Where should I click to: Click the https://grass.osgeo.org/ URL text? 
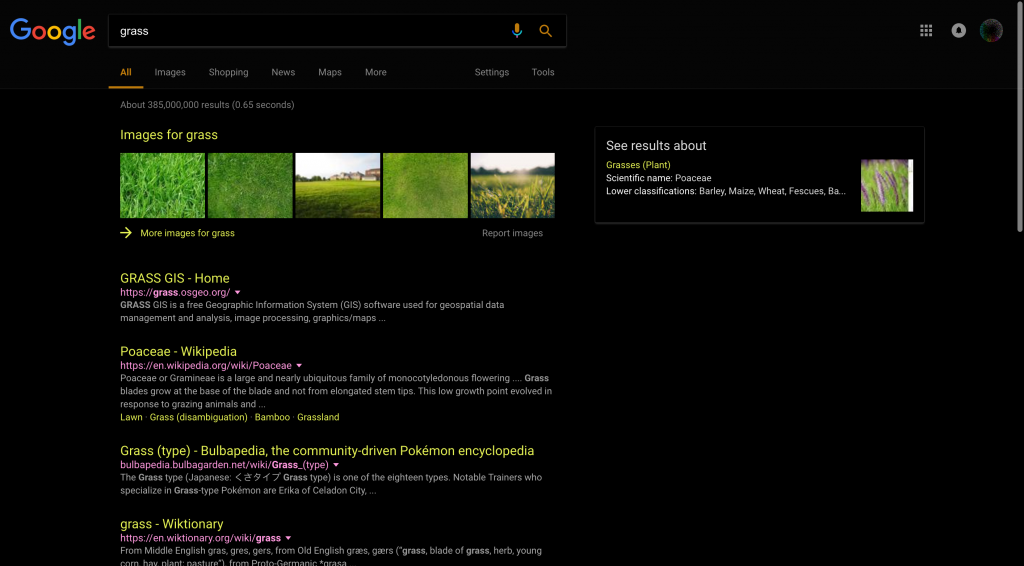tap(175, 292)
